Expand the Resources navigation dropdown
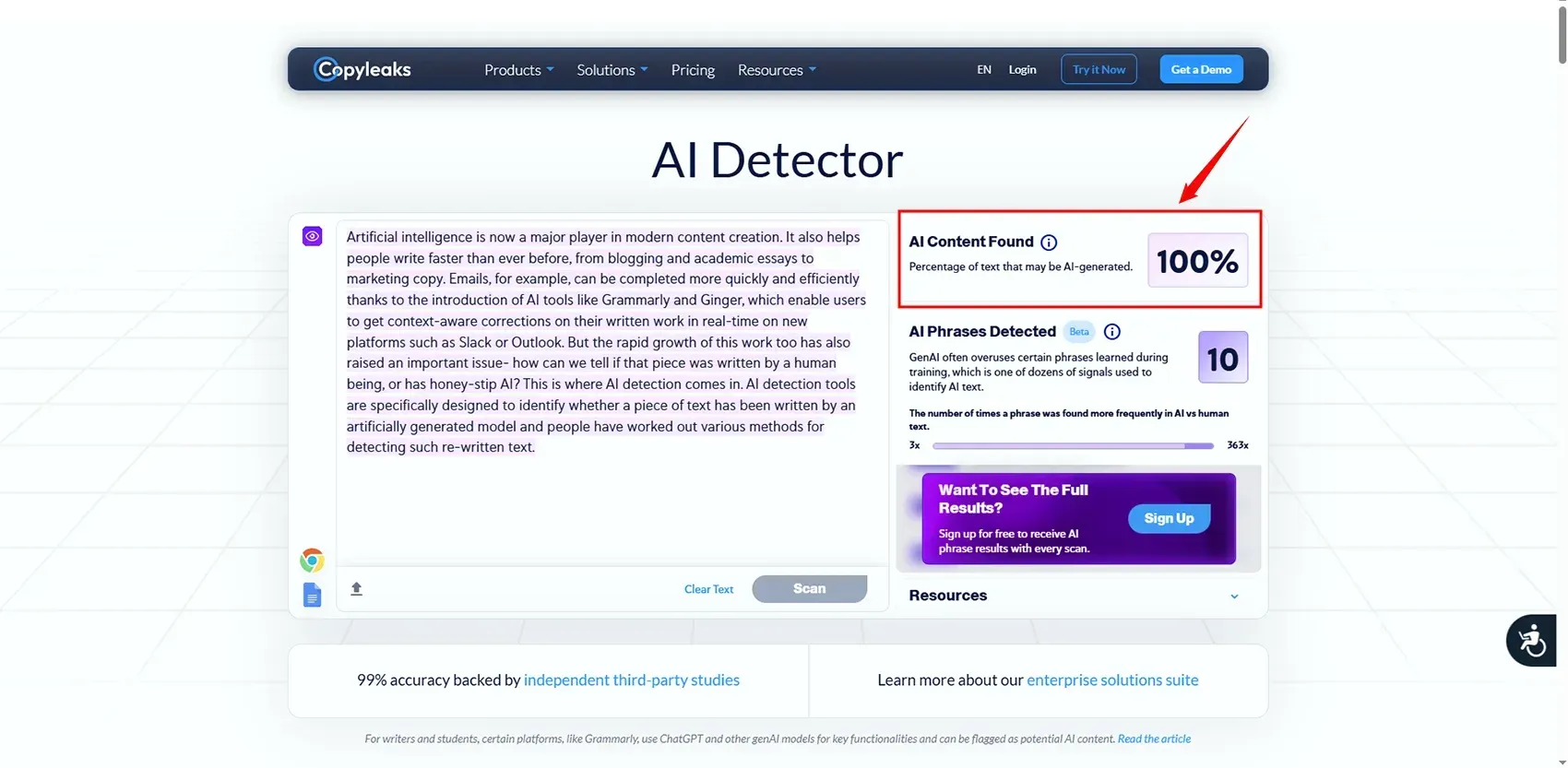The height and width of the screenshot is (768, 1568). [x=777, y=70]
